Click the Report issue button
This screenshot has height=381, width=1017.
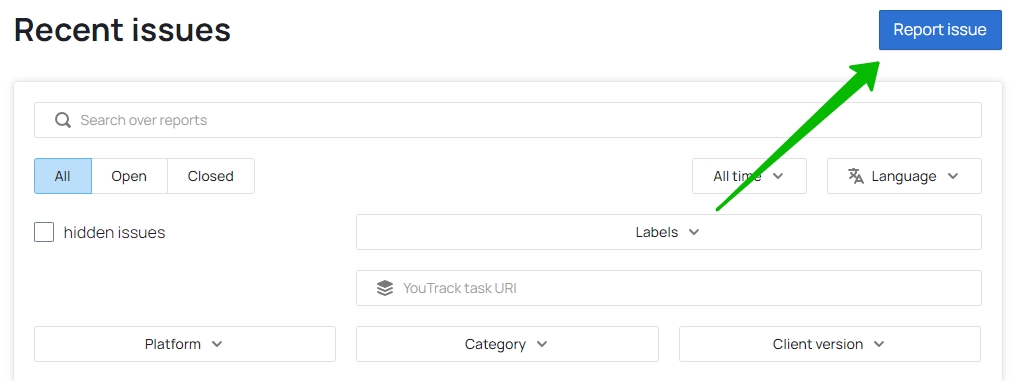940,30
